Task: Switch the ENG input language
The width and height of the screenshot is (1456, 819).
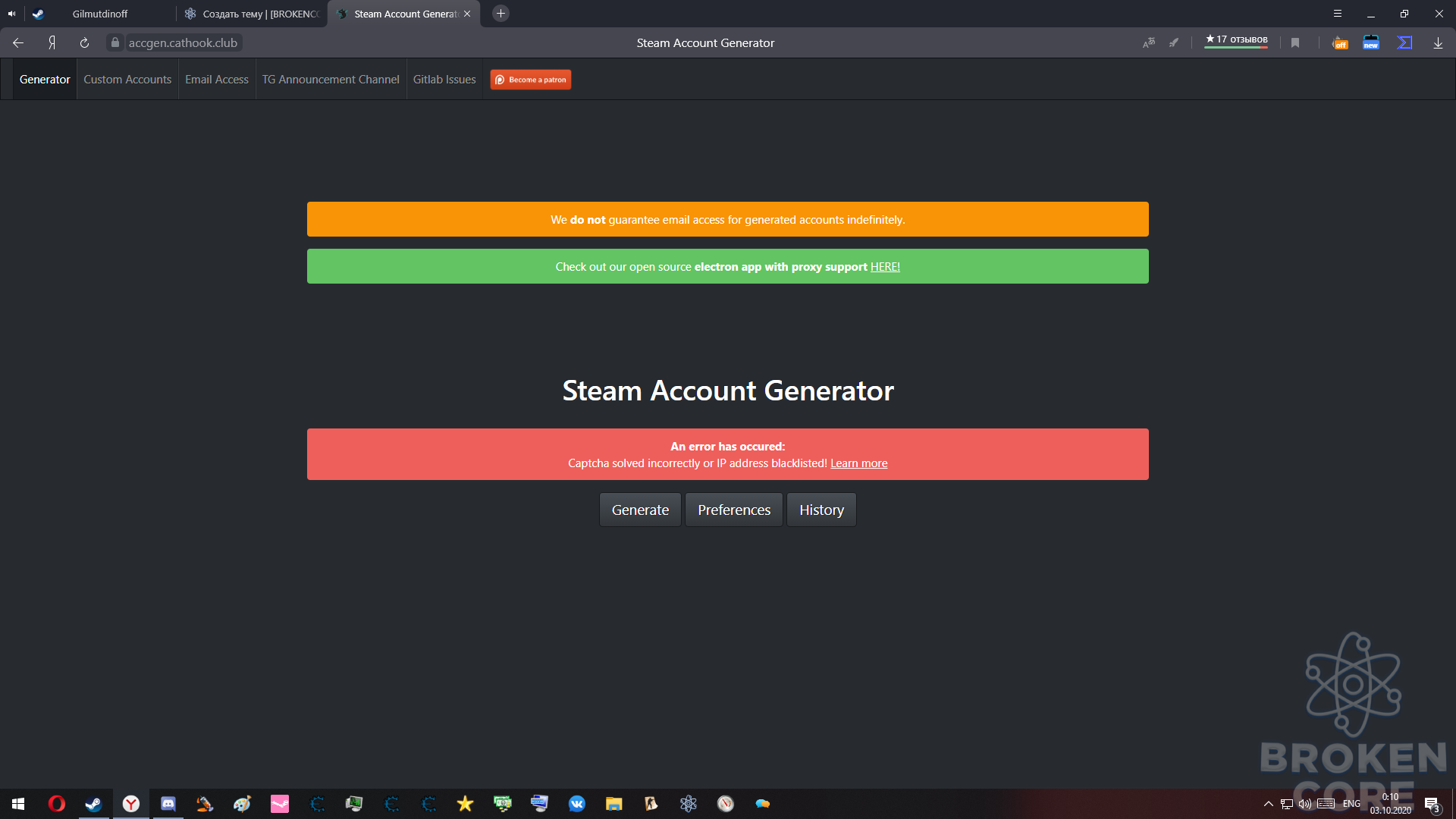Action: point(1351,804)
